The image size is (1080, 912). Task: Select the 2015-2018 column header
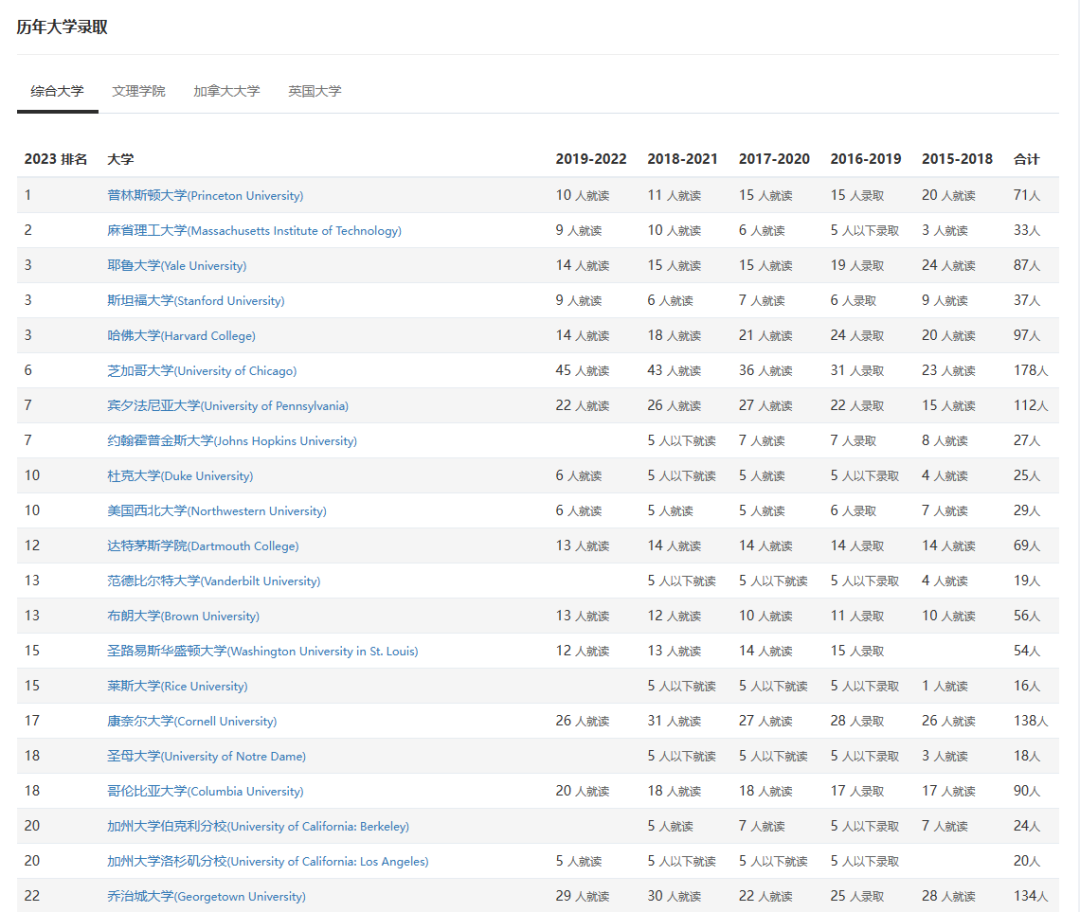click(957, 159)
